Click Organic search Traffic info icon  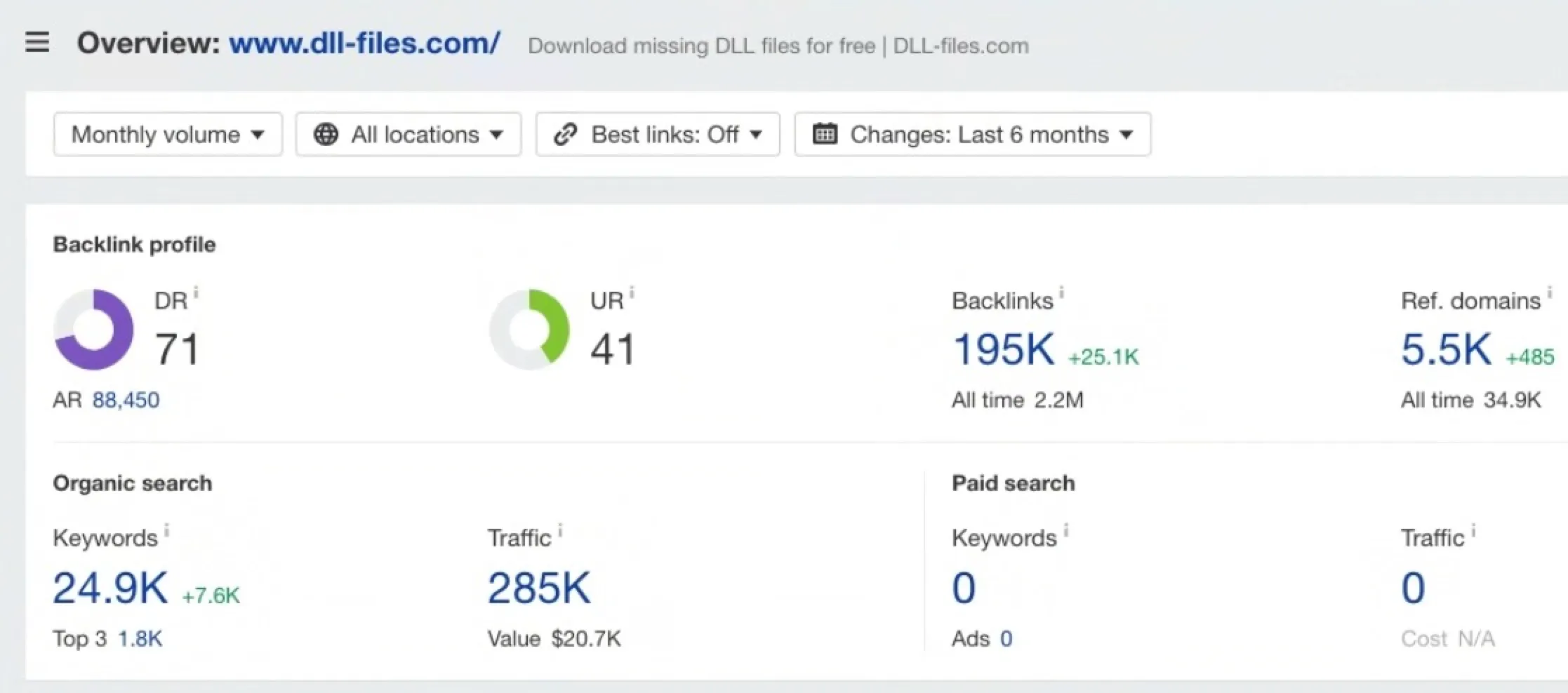[560, 530]
